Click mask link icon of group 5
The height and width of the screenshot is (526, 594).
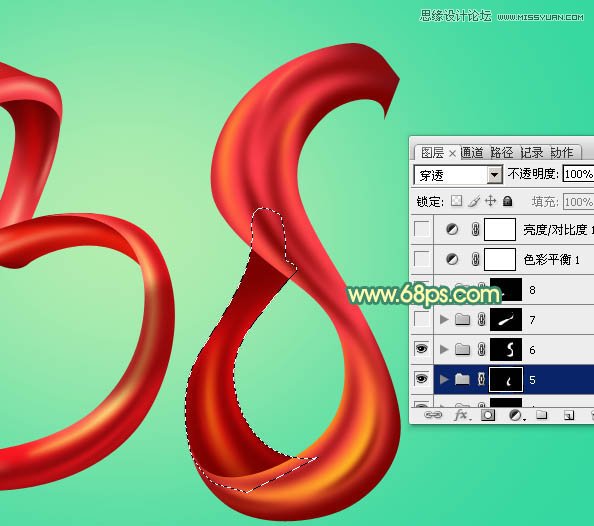pos(481,379)
